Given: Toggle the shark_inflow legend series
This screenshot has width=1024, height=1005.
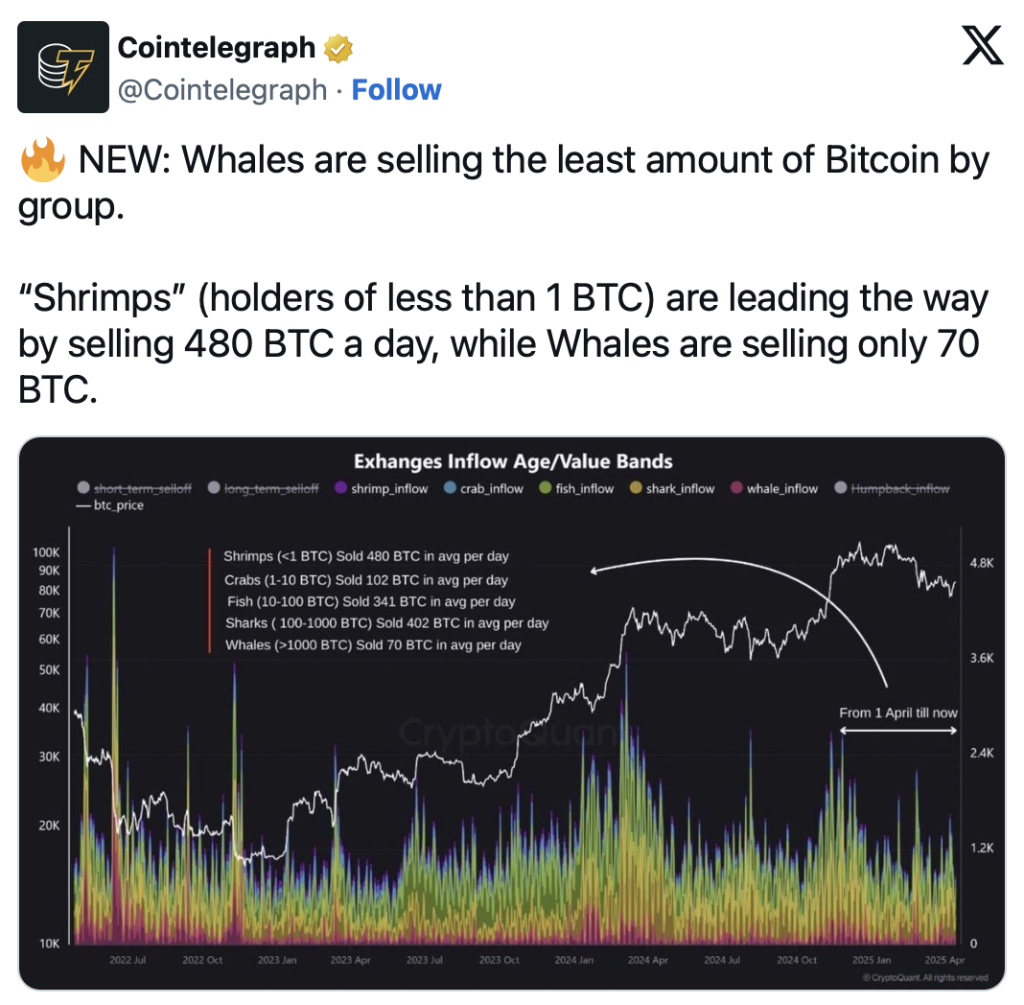Looking at the screenshot, I should point(672,488).
